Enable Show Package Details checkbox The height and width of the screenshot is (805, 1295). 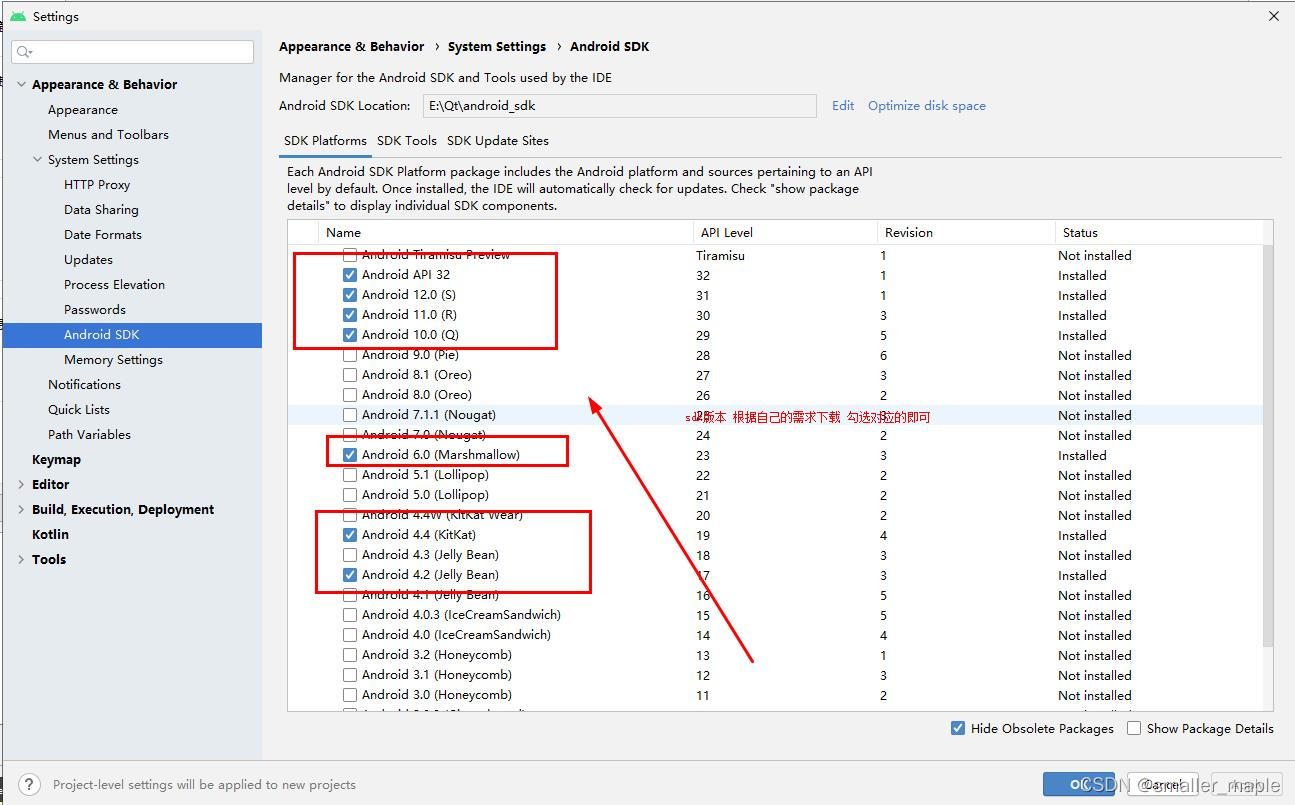click(x=1134, y=728)
